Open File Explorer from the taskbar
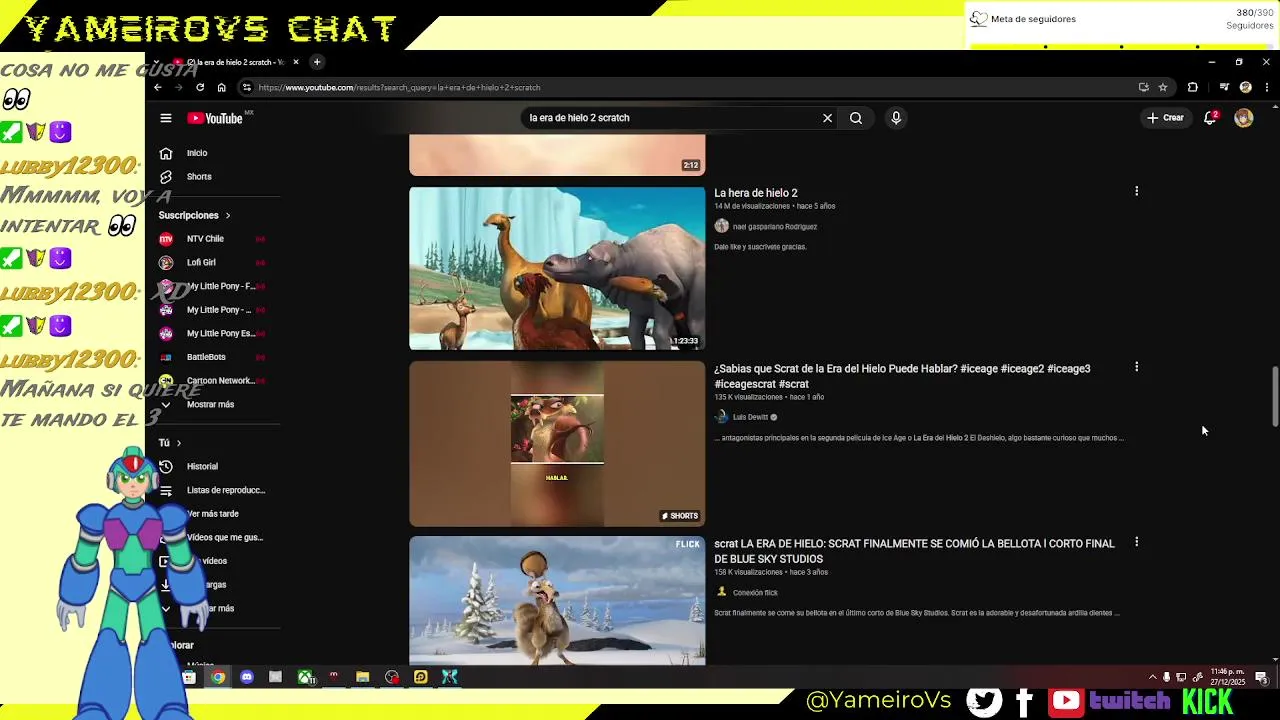 pyautogui.click(x=363, y=677)
